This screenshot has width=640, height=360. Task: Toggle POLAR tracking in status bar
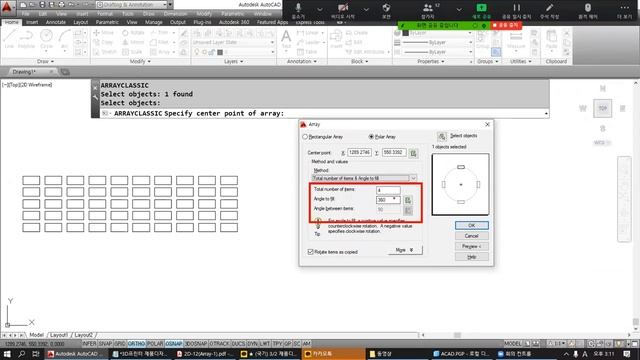pos(155,344)
